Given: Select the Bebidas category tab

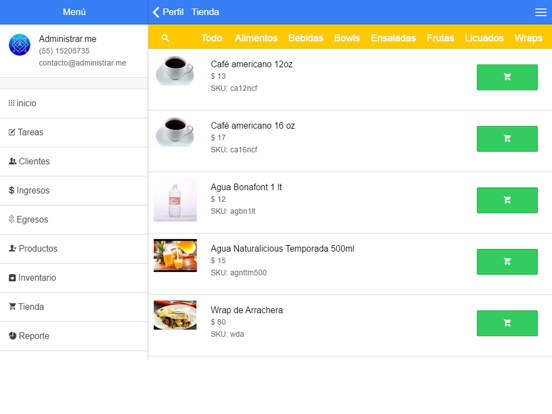Looking at the screenshot, I should pos(306,38).
